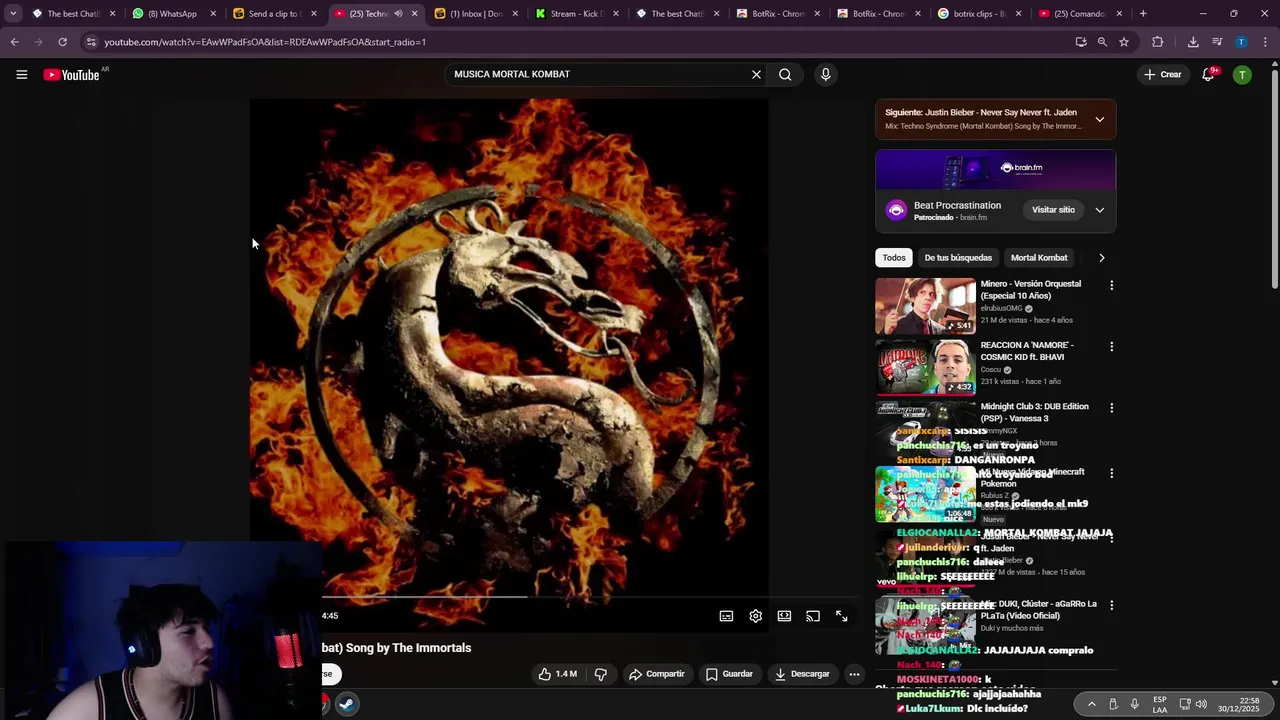Switch to the Inbox mail tab
The width and height of the screenshot is (1280, 720).
(476, 14)
